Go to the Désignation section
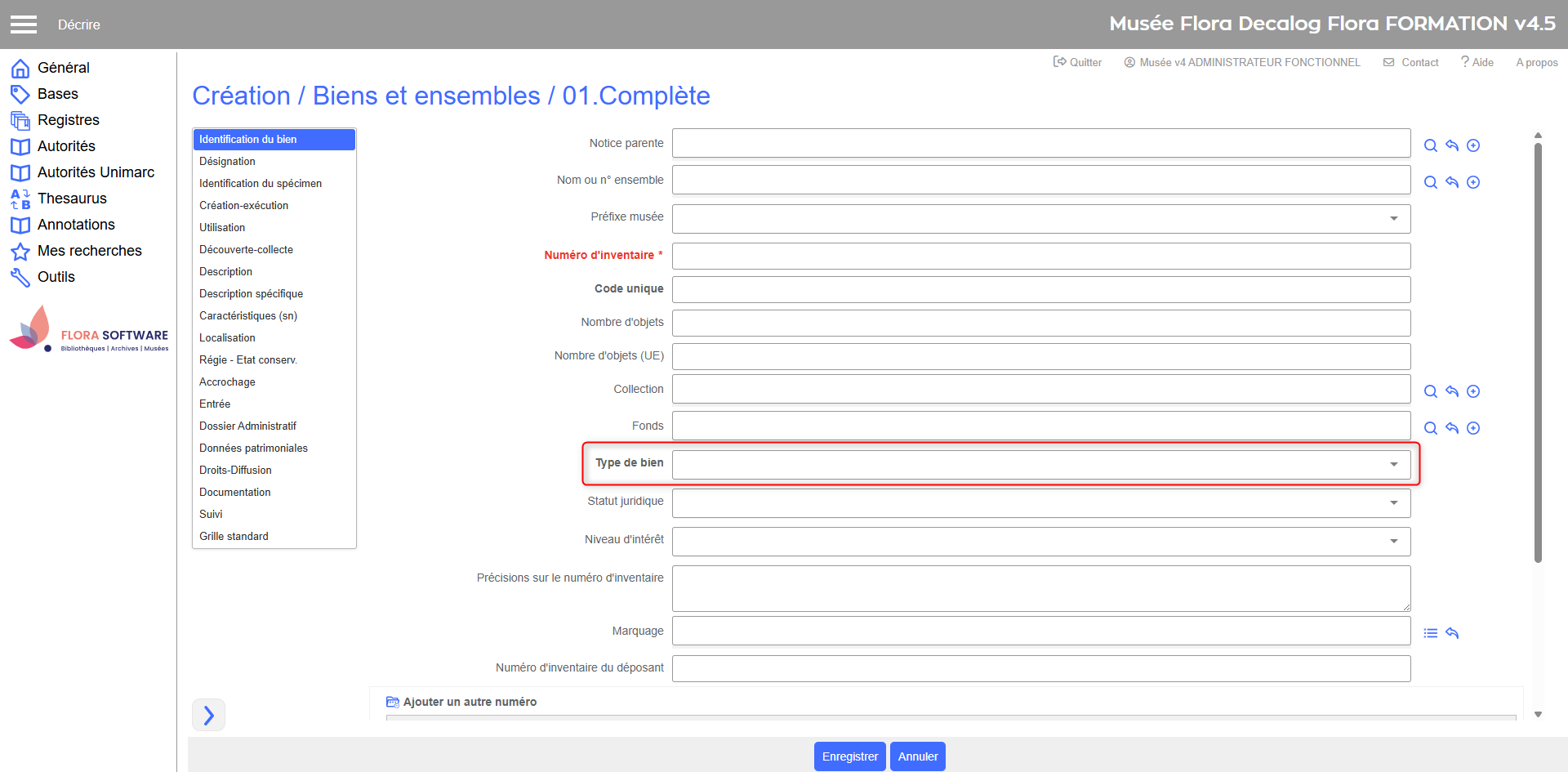Image resolution: width=1568 pixels, height=772 pixels. point(227,161)
